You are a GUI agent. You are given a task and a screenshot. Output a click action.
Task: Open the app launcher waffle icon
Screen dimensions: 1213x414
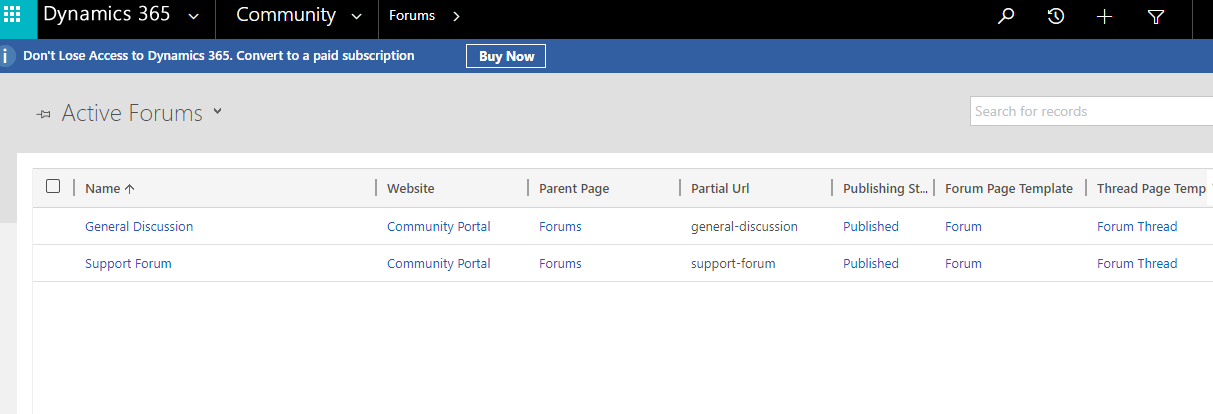12,16
